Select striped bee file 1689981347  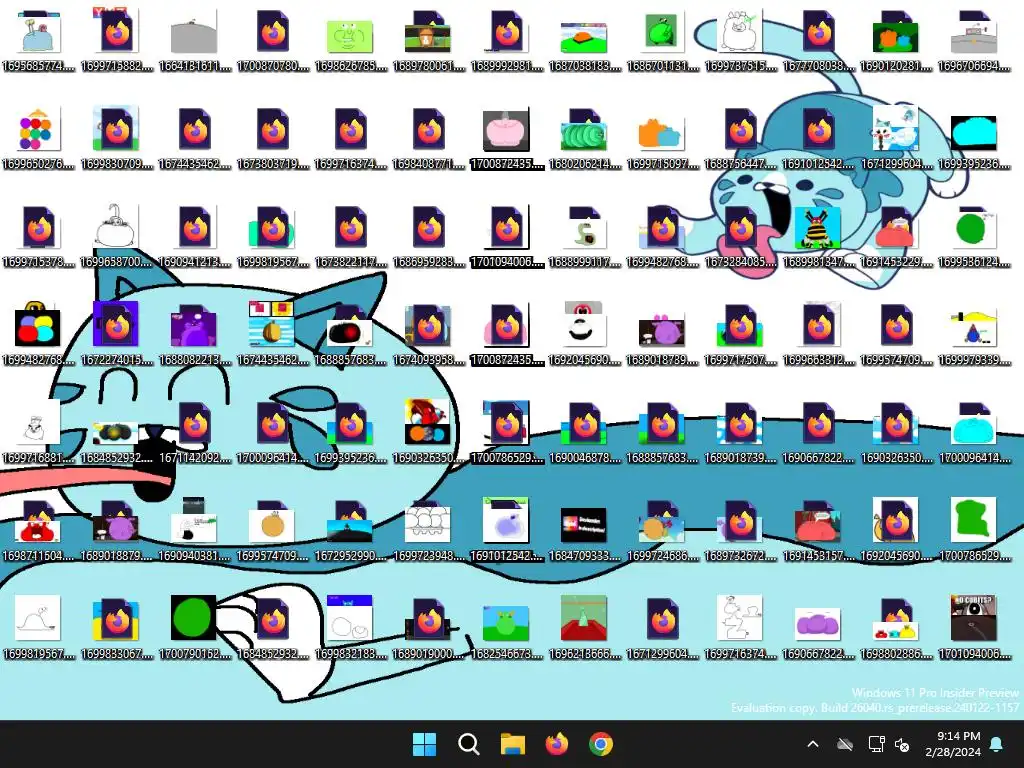[x=818, y=236]
